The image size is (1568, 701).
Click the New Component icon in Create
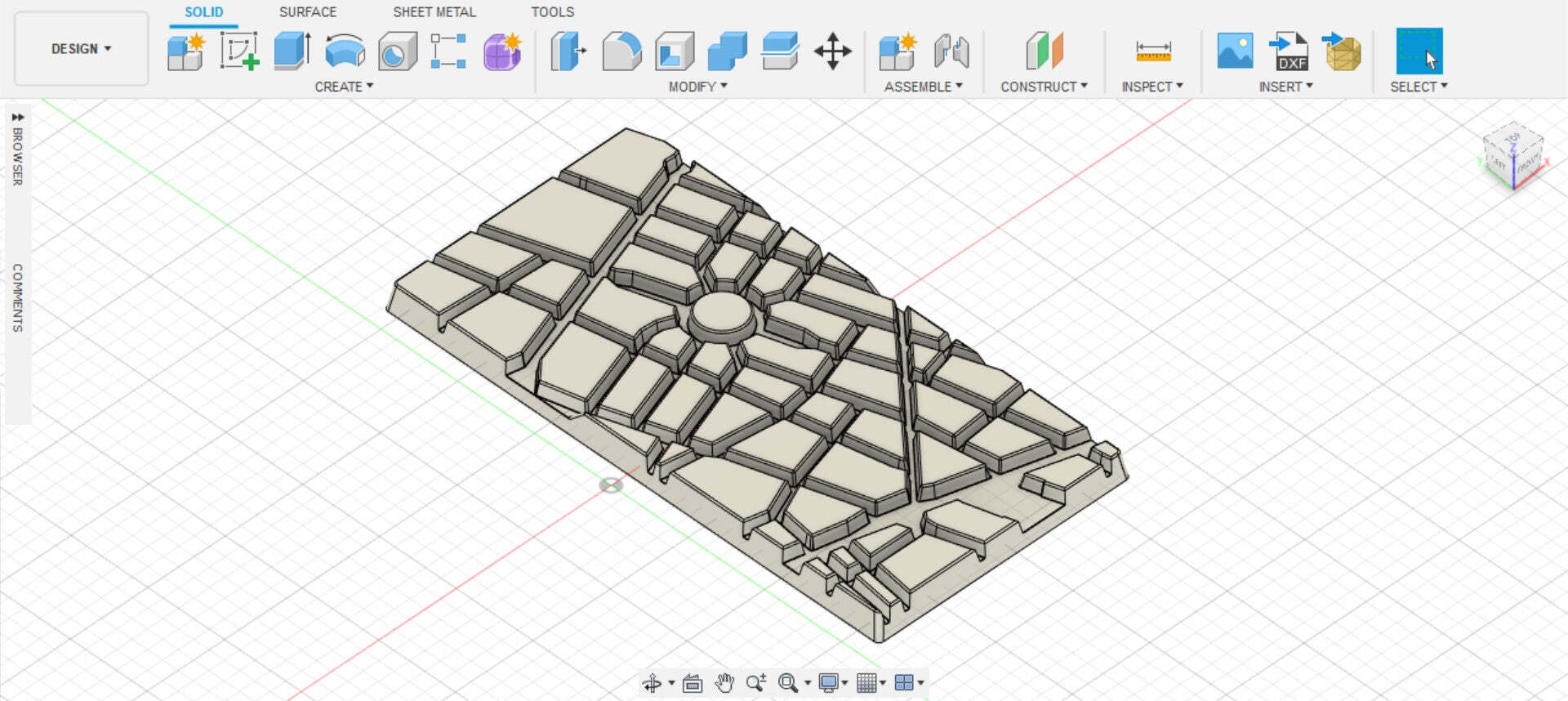click(x=186, y=51)
